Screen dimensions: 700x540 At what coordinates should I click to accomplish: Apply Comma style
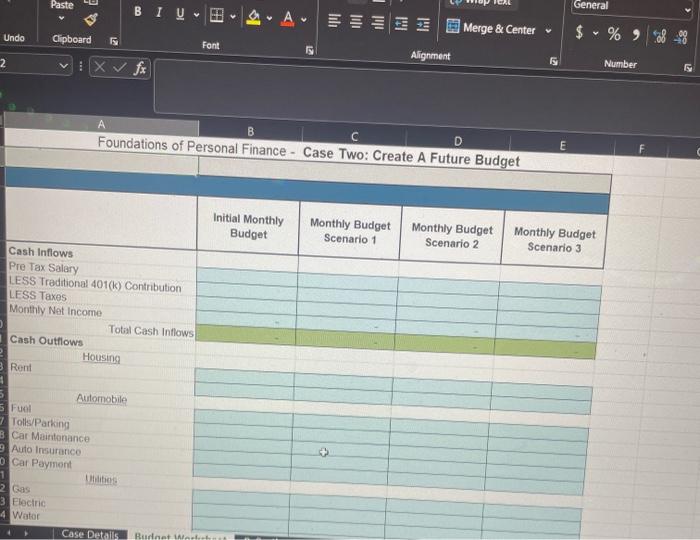tap(636, 34)
